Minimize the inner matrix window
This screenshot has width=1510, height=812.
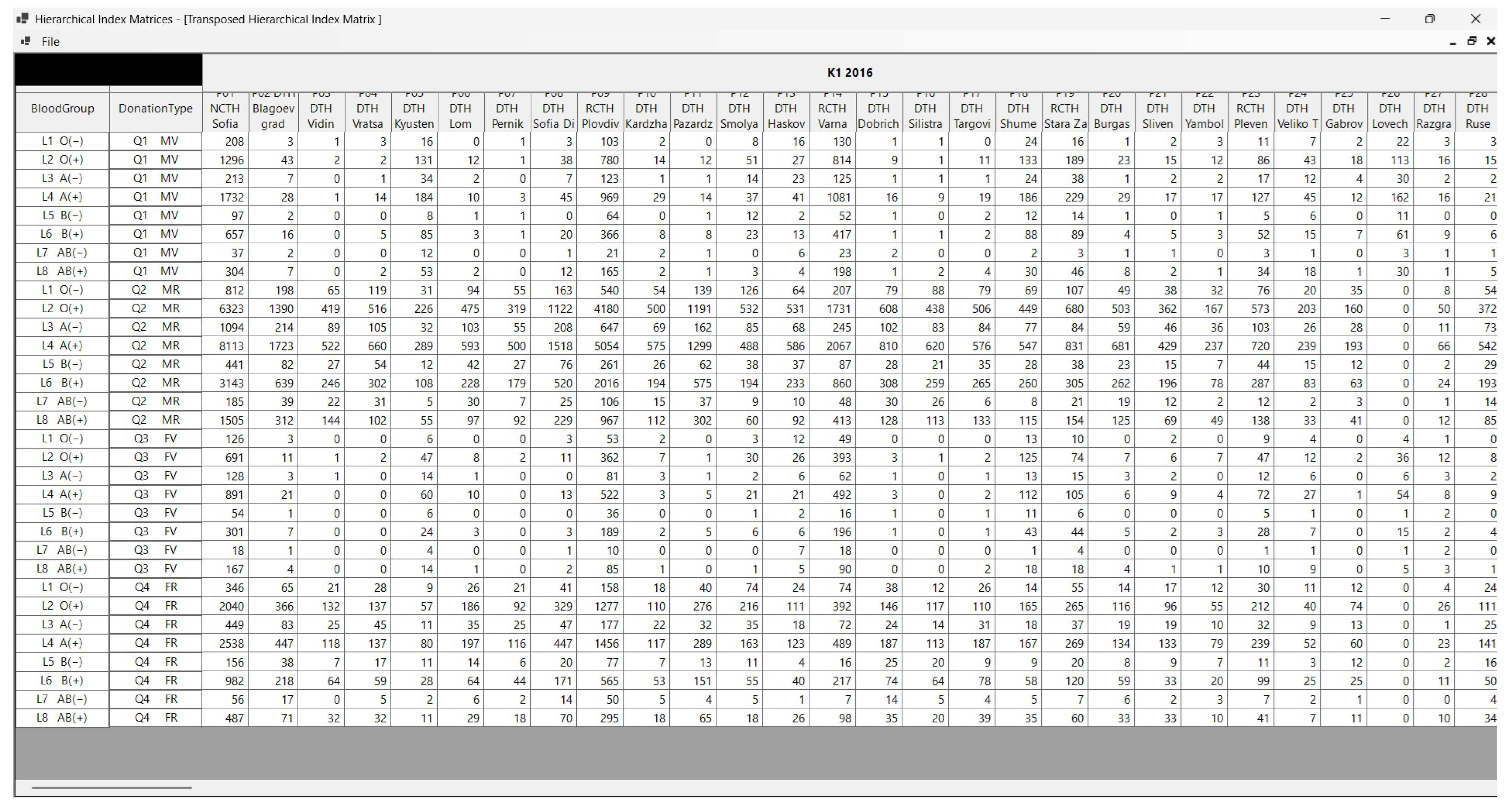pos(1453,42)
